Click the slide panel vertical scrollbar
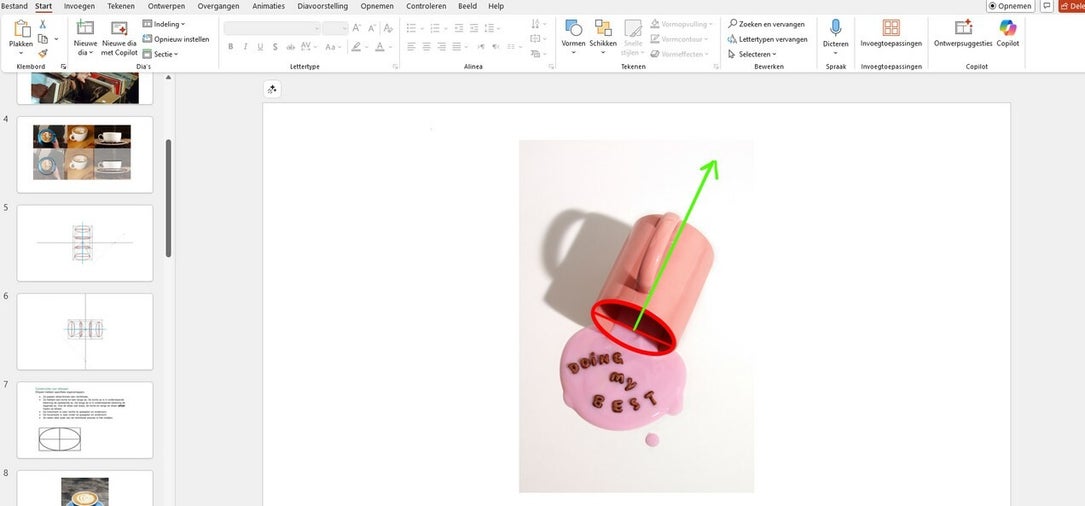Viewport: 1085px width, 506px height. (168, 198)
